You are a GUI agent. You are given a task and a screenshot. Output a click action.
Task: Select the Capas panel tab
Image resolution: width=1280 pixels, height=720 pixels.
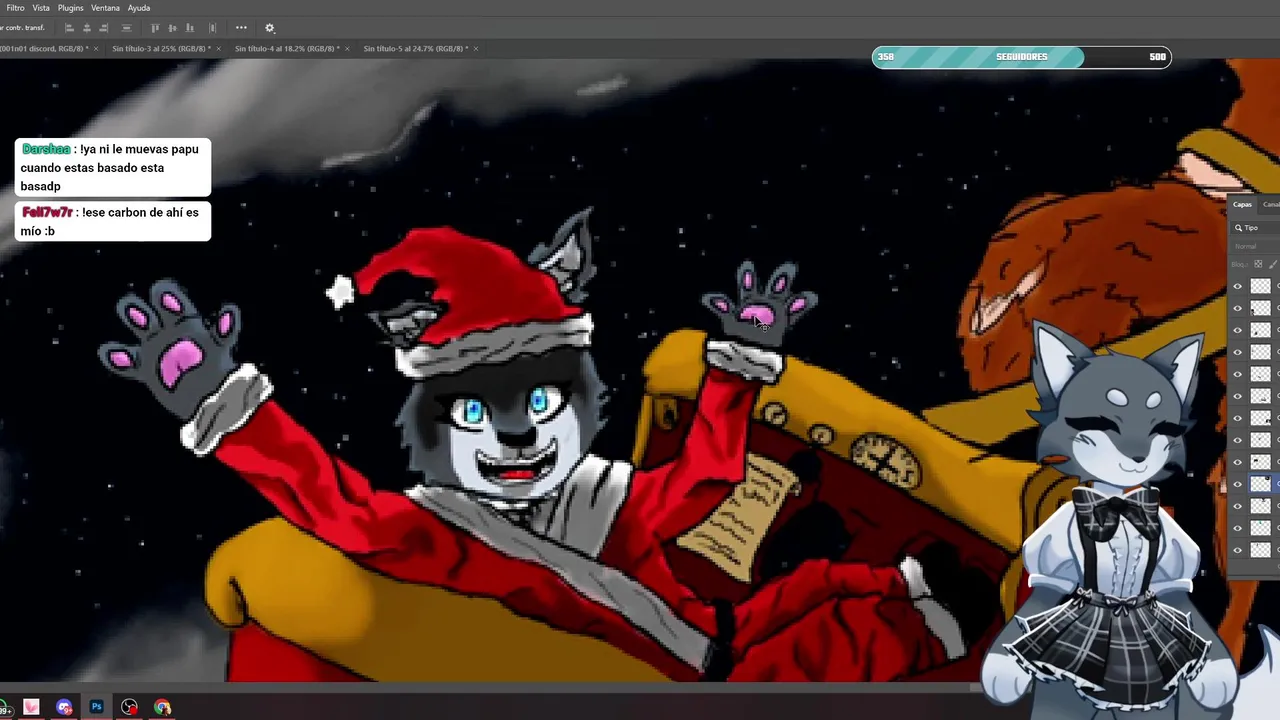(x=1242, y=204)
